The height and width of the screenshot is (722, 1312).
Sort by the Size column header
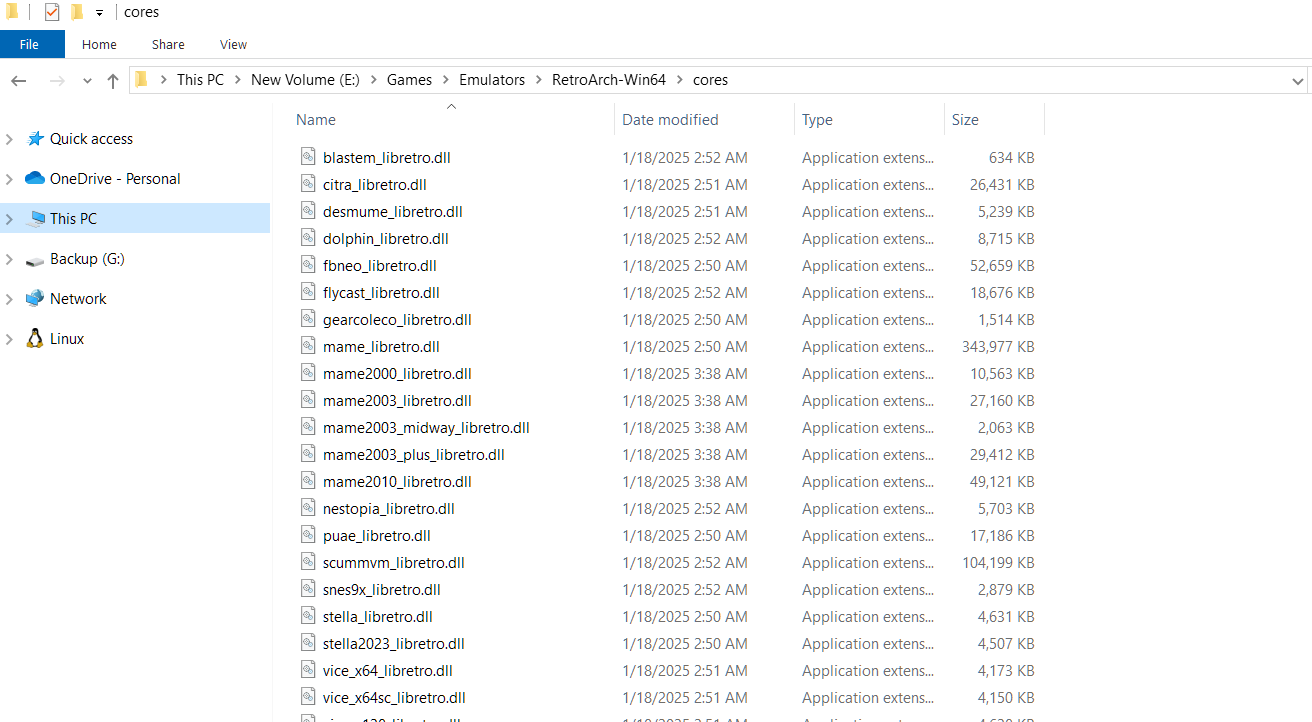click(x=965, y=119)
